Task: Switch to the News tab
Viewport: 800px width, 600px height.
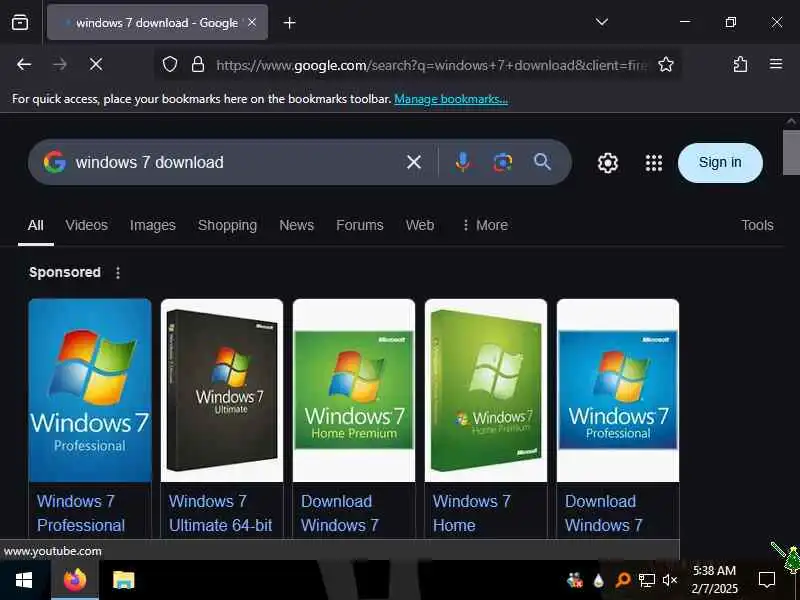Action: 296,225
